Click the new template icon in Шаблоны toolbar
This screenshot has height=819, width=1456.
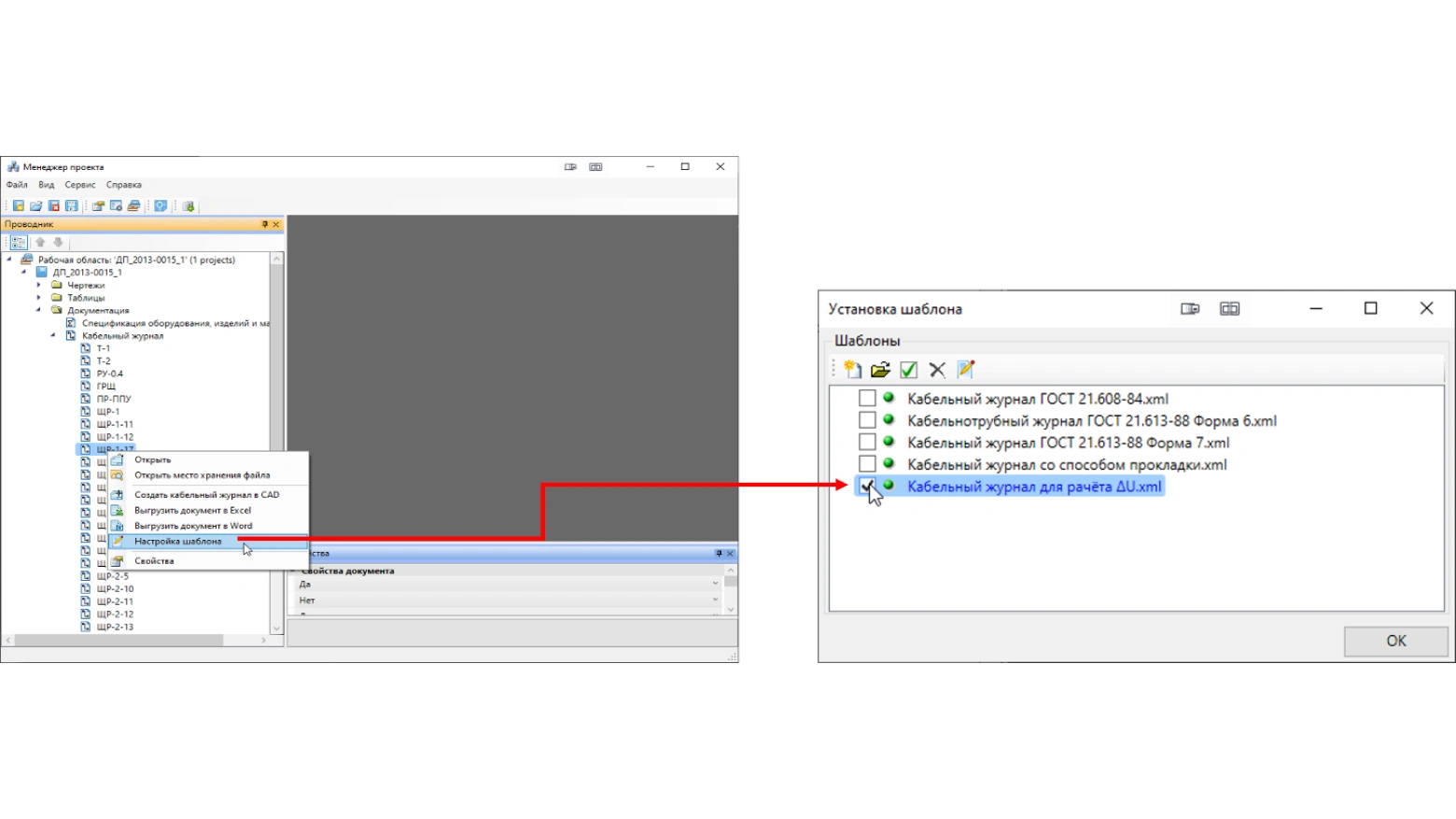(852, 370)
